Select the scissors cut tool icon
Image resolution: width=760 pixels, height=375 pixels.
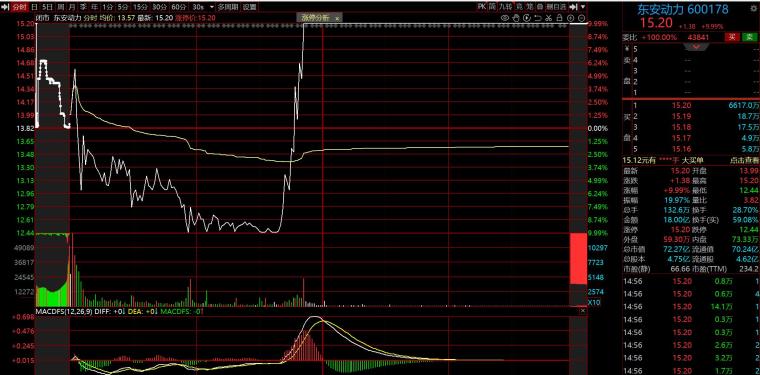pos(549,18)
